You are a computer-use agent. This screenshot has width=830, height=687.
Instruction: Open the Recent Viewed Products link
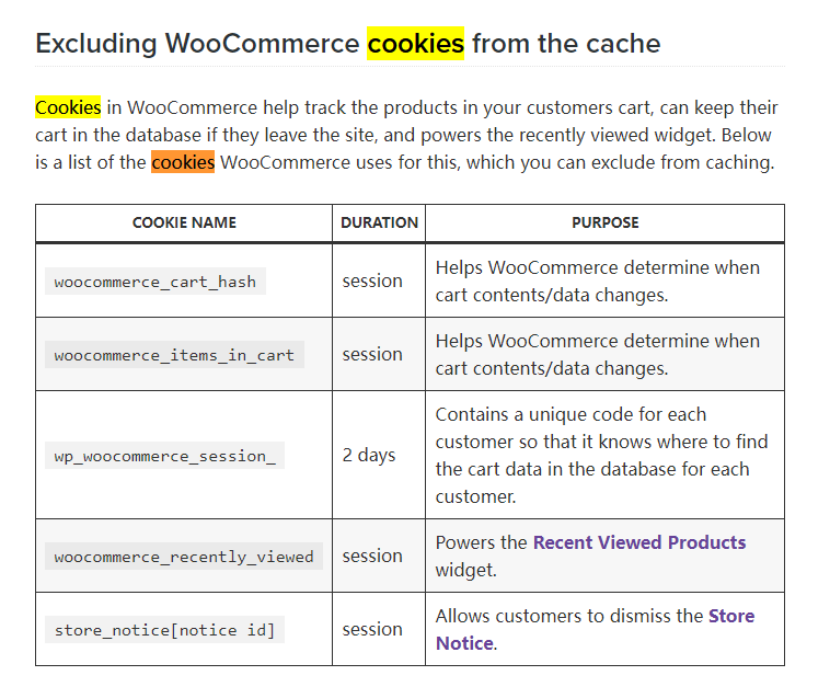click(x=639, y=543)
